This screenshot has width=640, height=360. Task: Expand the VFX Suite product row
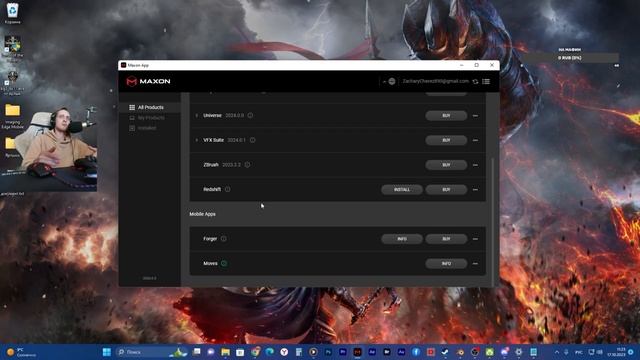click(197, 140)
